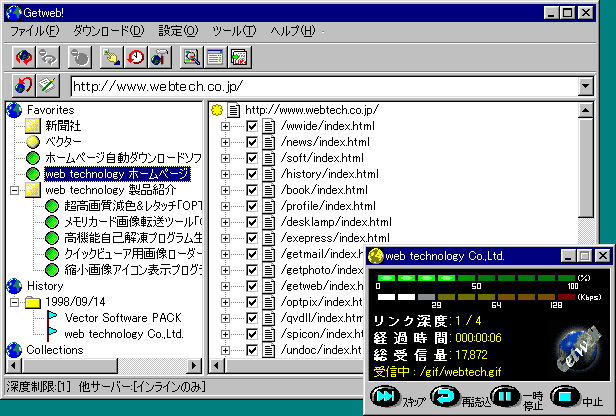Collapse the 1998/09/14 history folder
The width and height of the screenshot is (616, 416).
click(15, 302)
